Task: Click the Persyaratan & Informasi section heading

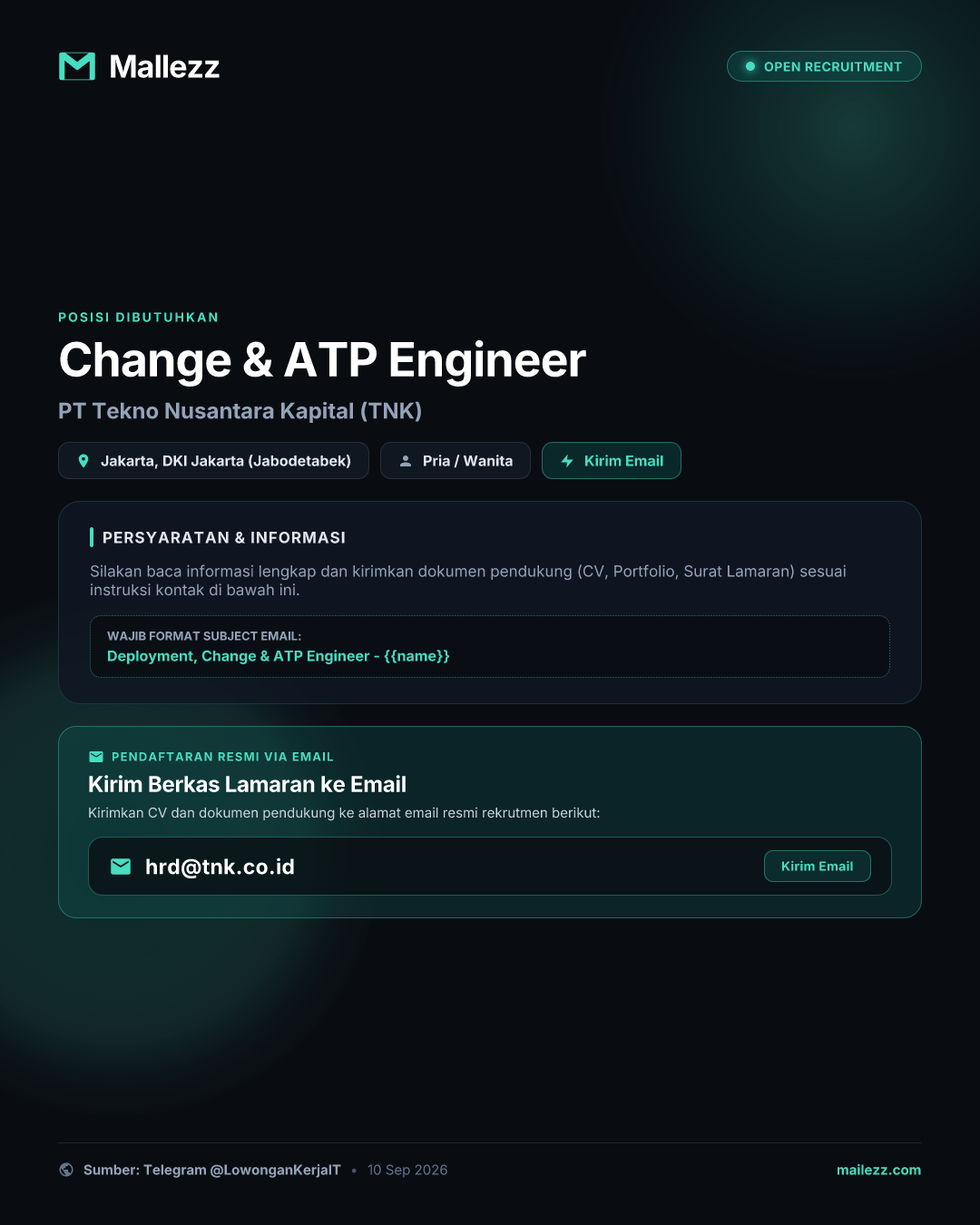Action: click(224, 537)
